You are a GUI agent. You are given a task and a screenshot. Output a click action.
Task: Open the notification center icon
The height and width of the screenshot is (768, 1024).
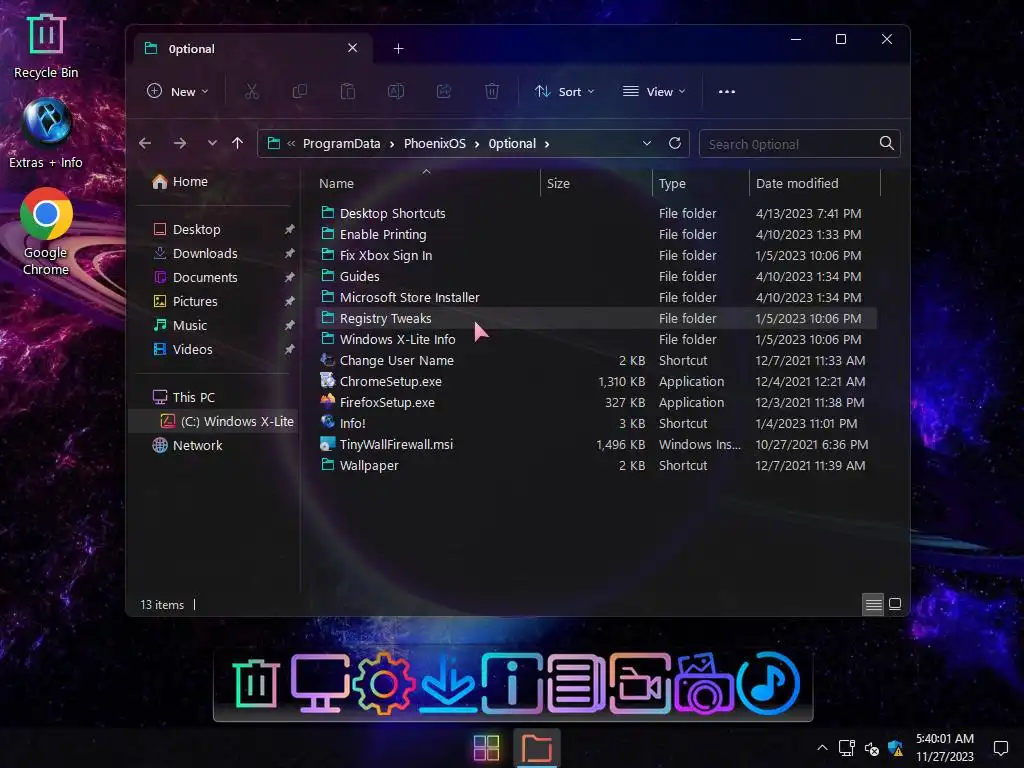pyautogui.click(x=1000, y=748)
